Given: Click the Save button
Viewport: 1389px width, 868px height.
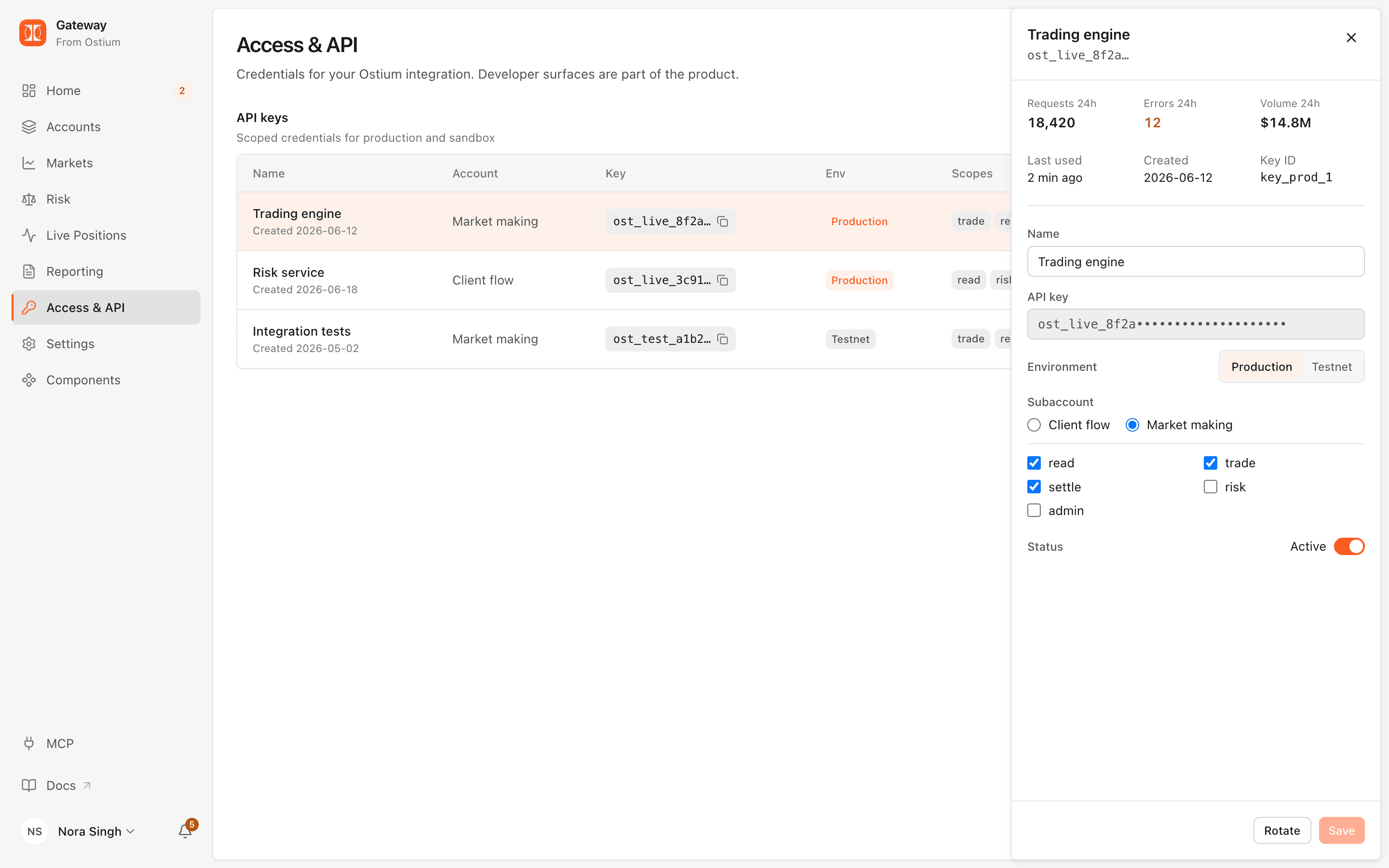Looking at the screenshot, I should point(1341,830).
